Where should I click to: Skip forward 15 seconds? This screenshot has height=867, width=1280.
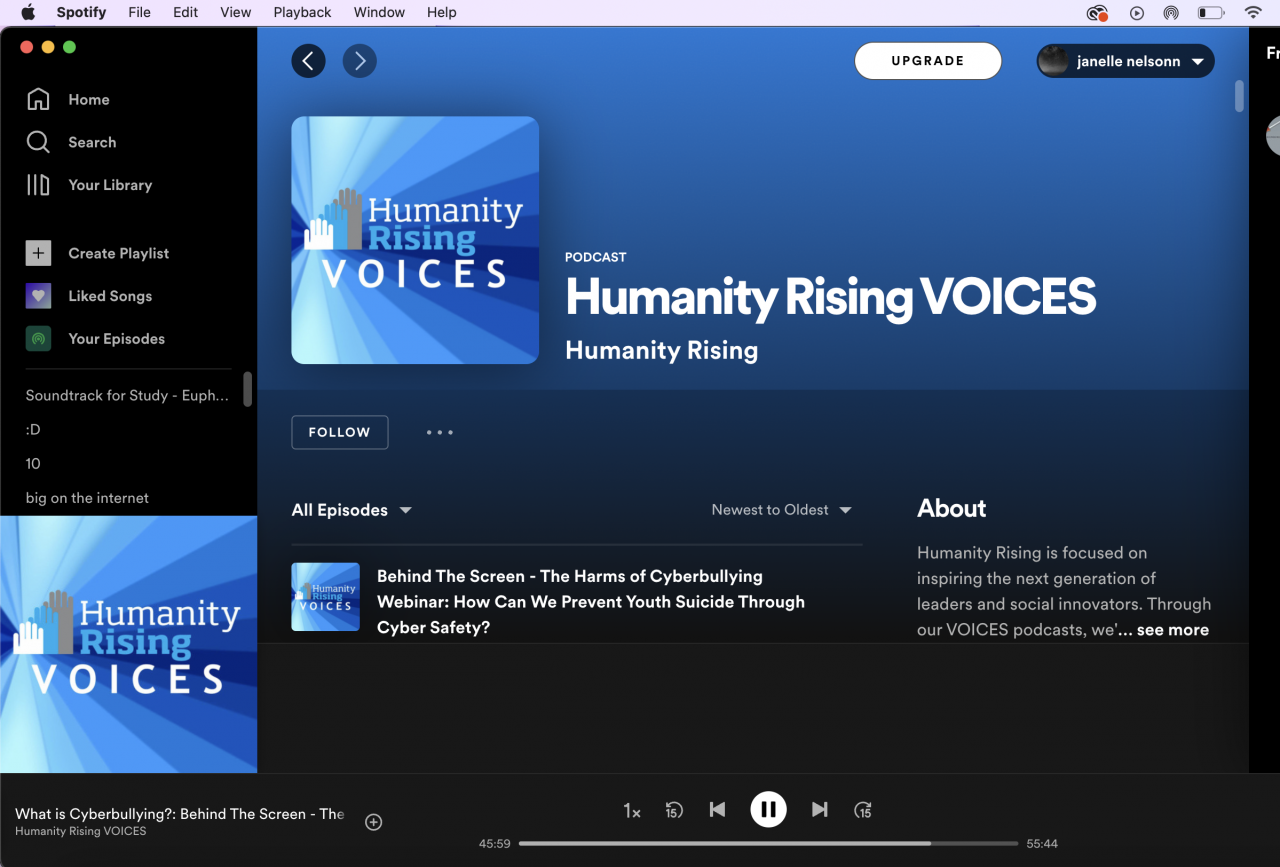coord(863,810)
